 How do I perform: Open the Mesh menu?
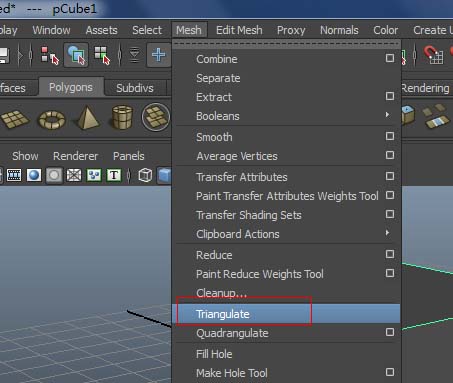tap(189, 30)
